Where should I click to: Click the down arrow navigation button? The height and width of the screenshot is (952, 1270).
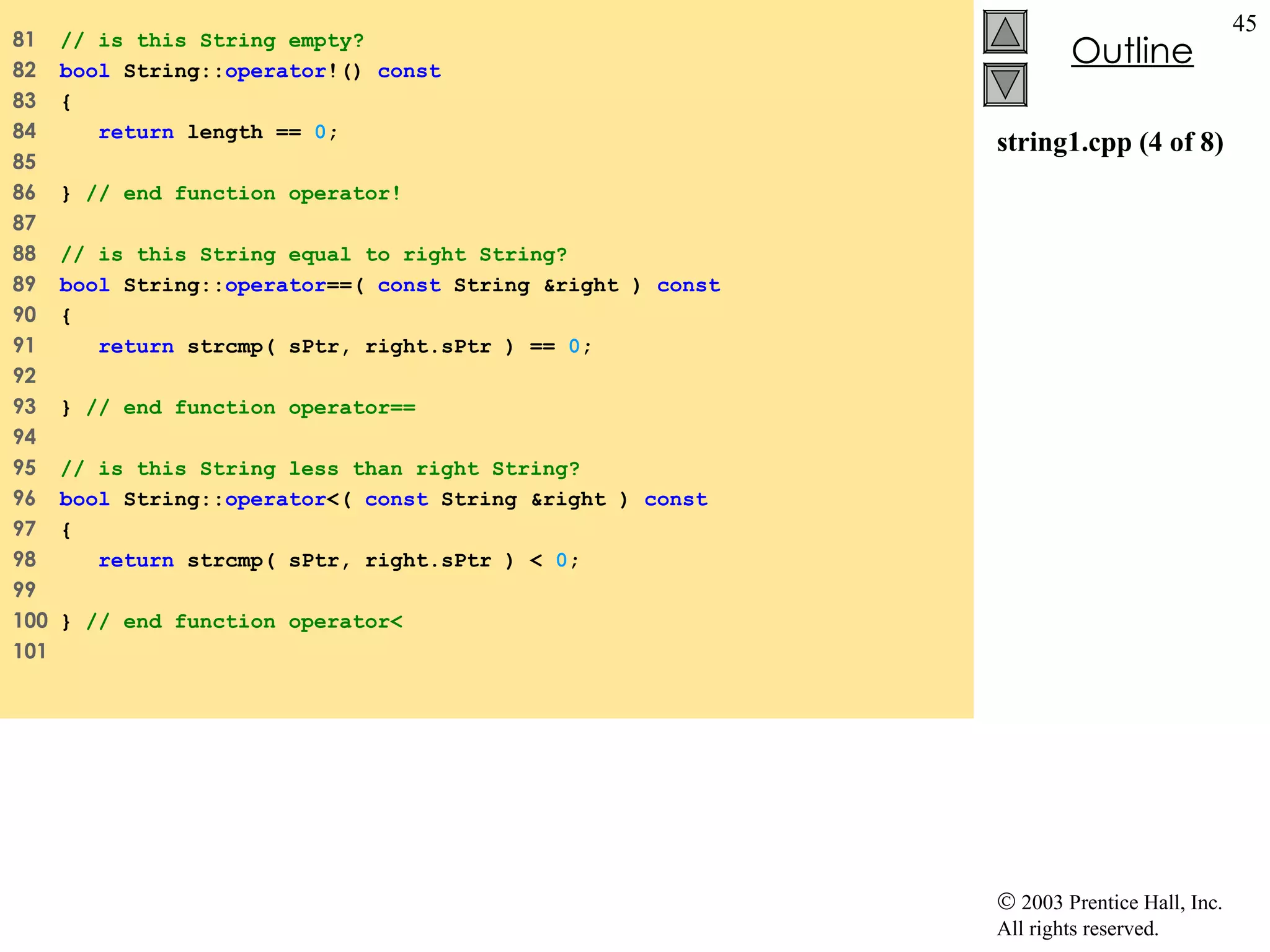pos(1005,84)
